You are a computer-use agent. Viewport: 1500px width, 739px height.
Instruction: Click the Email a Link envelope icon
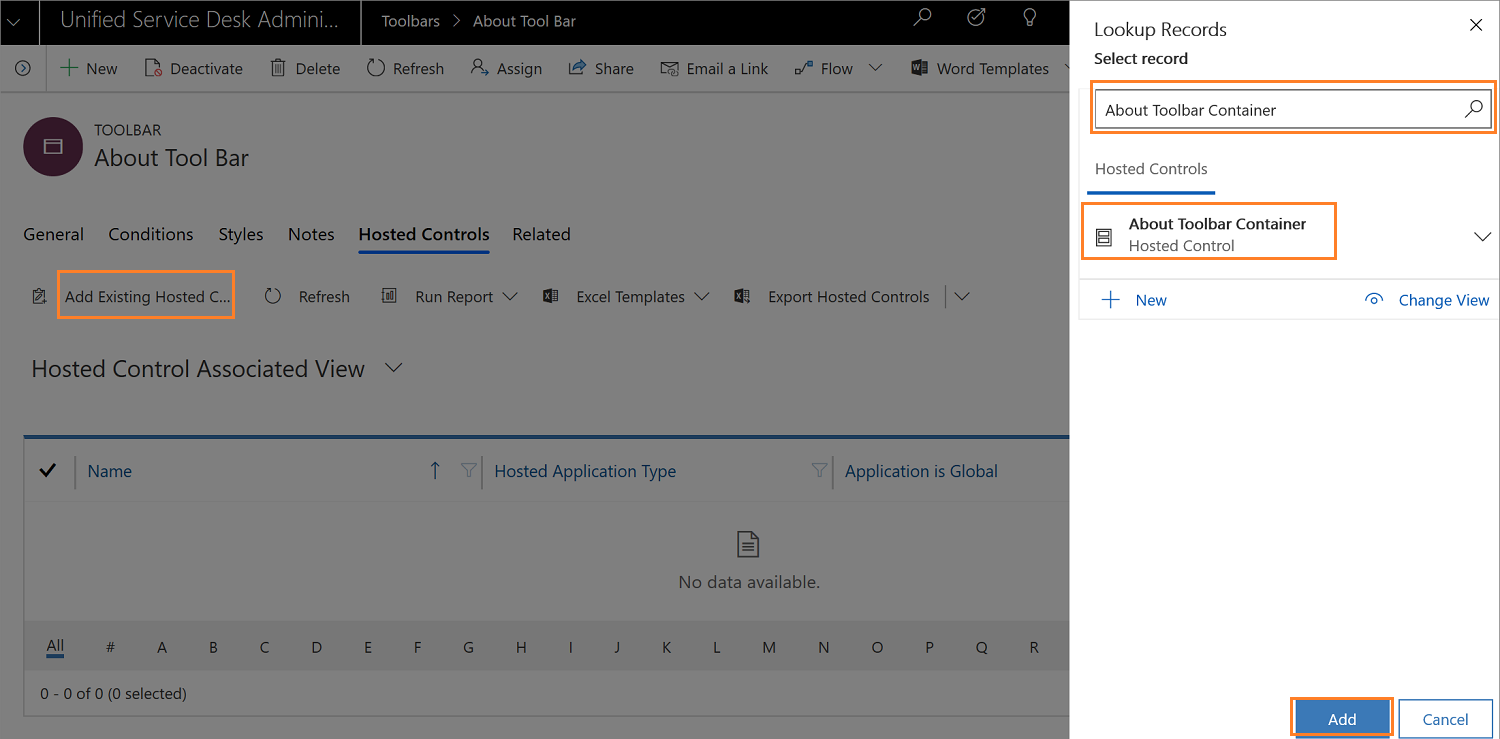[669, 68]
